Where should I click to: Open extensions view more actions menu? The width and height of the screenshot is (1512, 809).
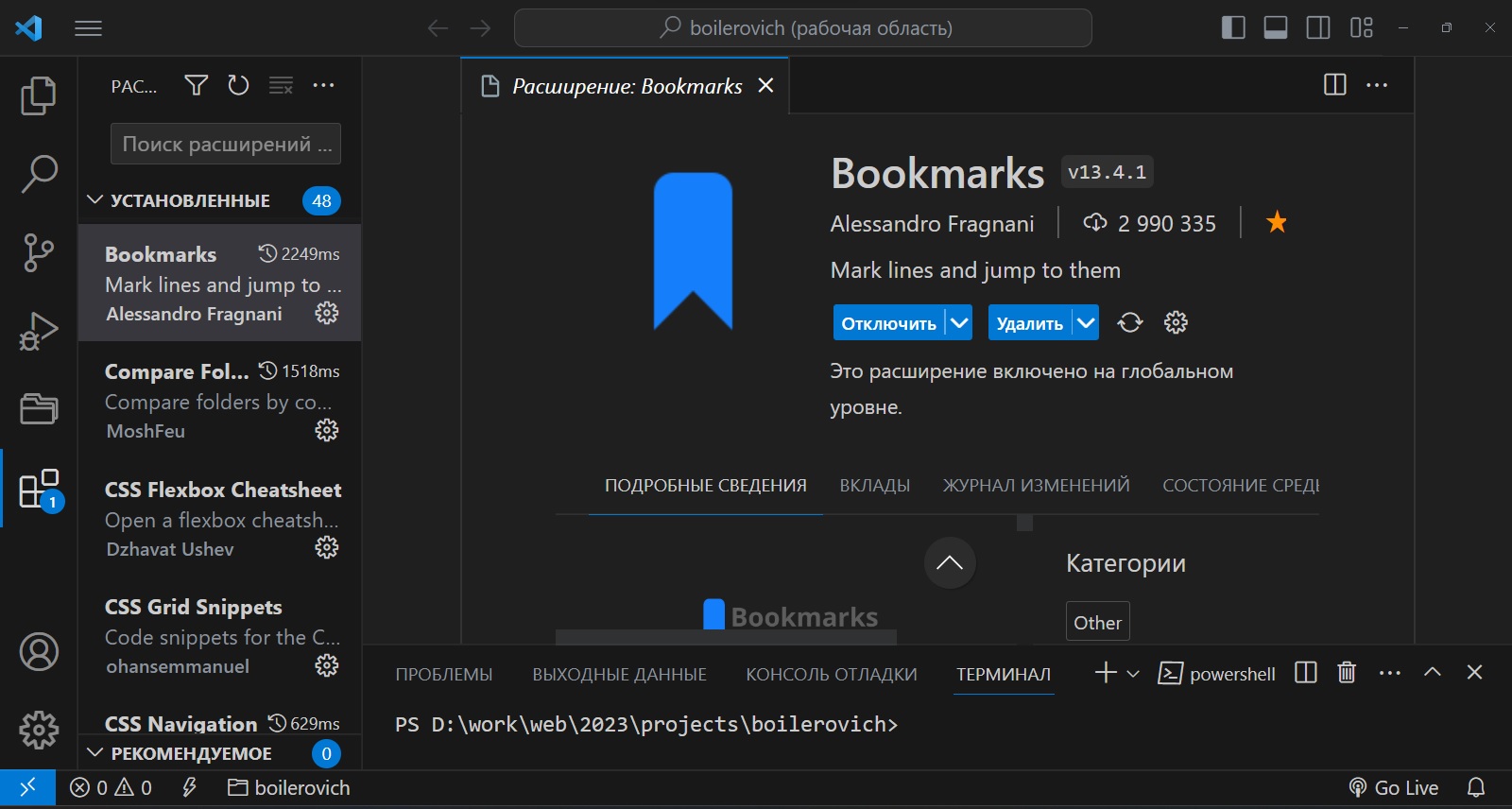point(323,86)
